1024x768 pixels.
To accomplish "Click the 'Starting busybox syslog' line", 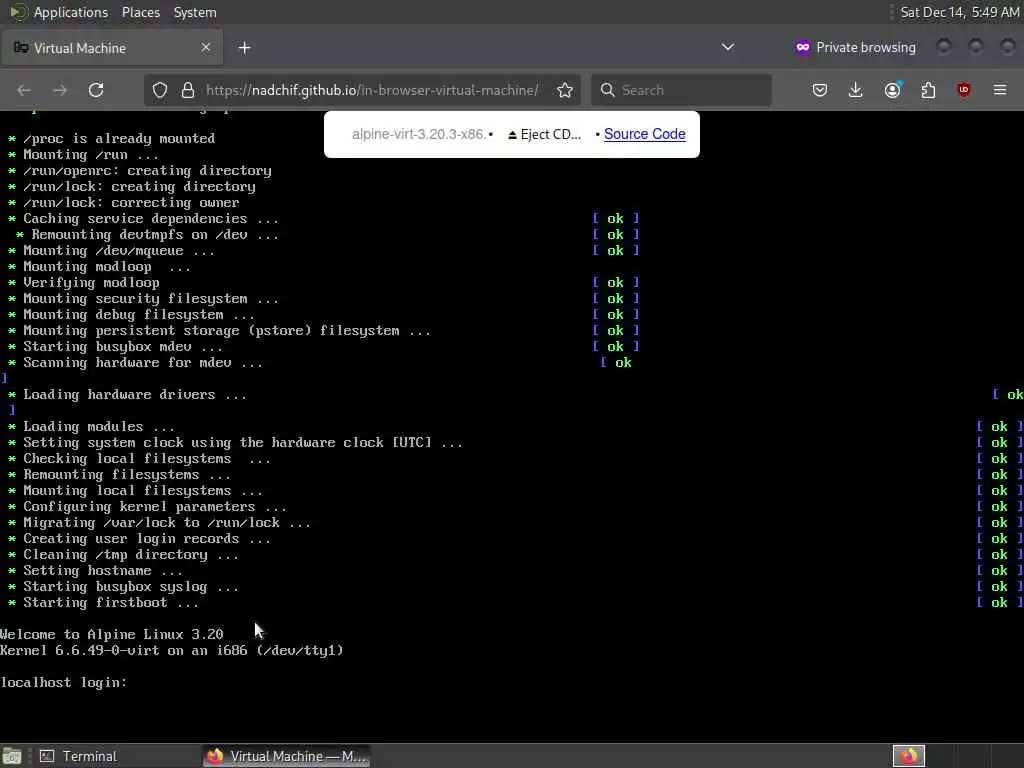I will point(123,586).
